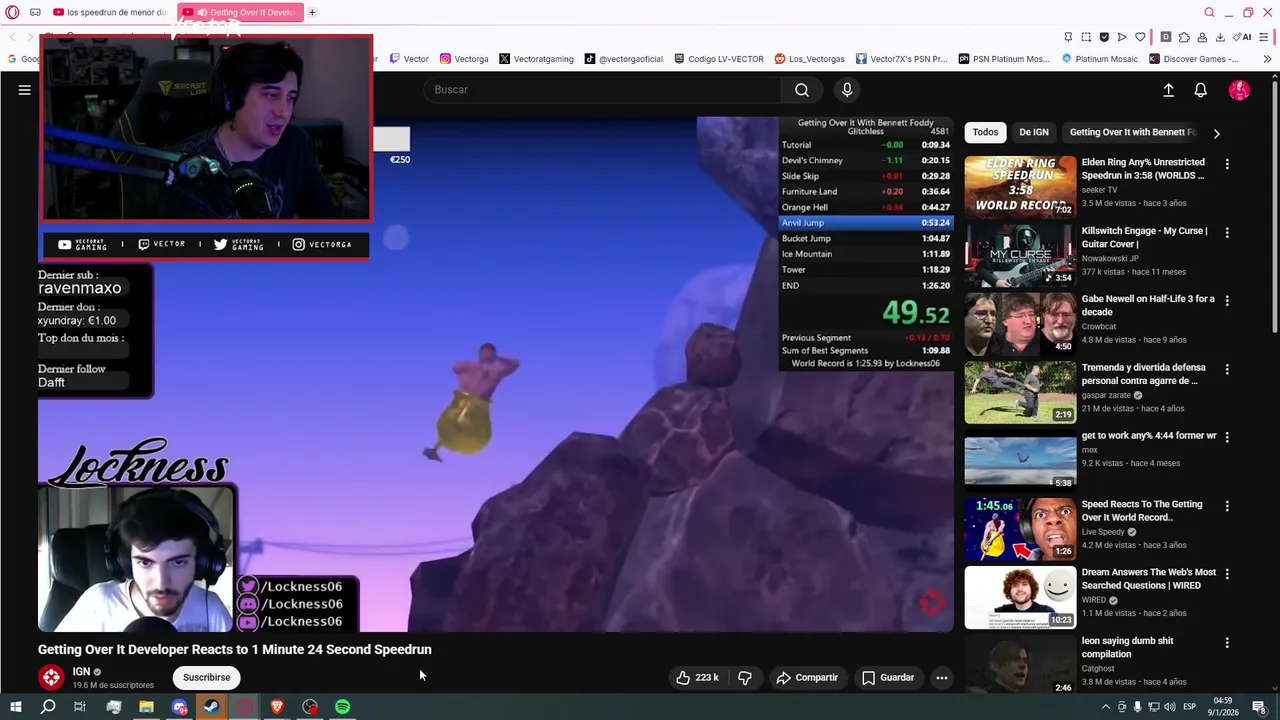
Task: Open YouTube notifications bell
Action: click(x=1200, y=90)
